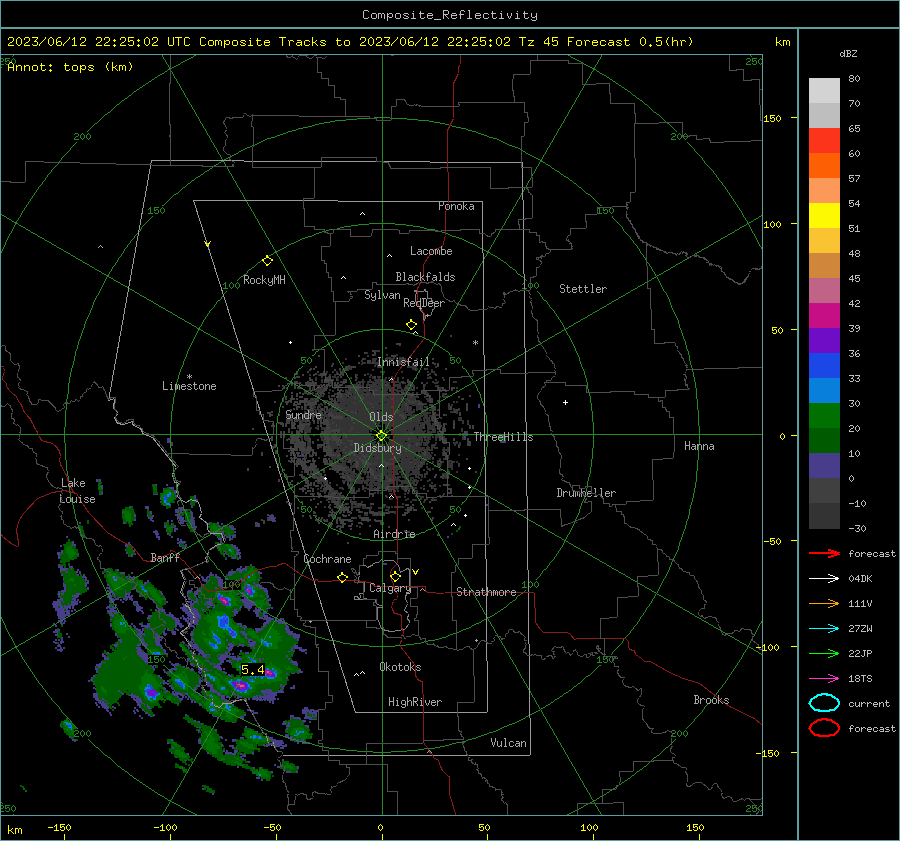Click the magenta swatch in dBZ scale
This screenshot has height=841, width=900.
(x=824, y=315)
